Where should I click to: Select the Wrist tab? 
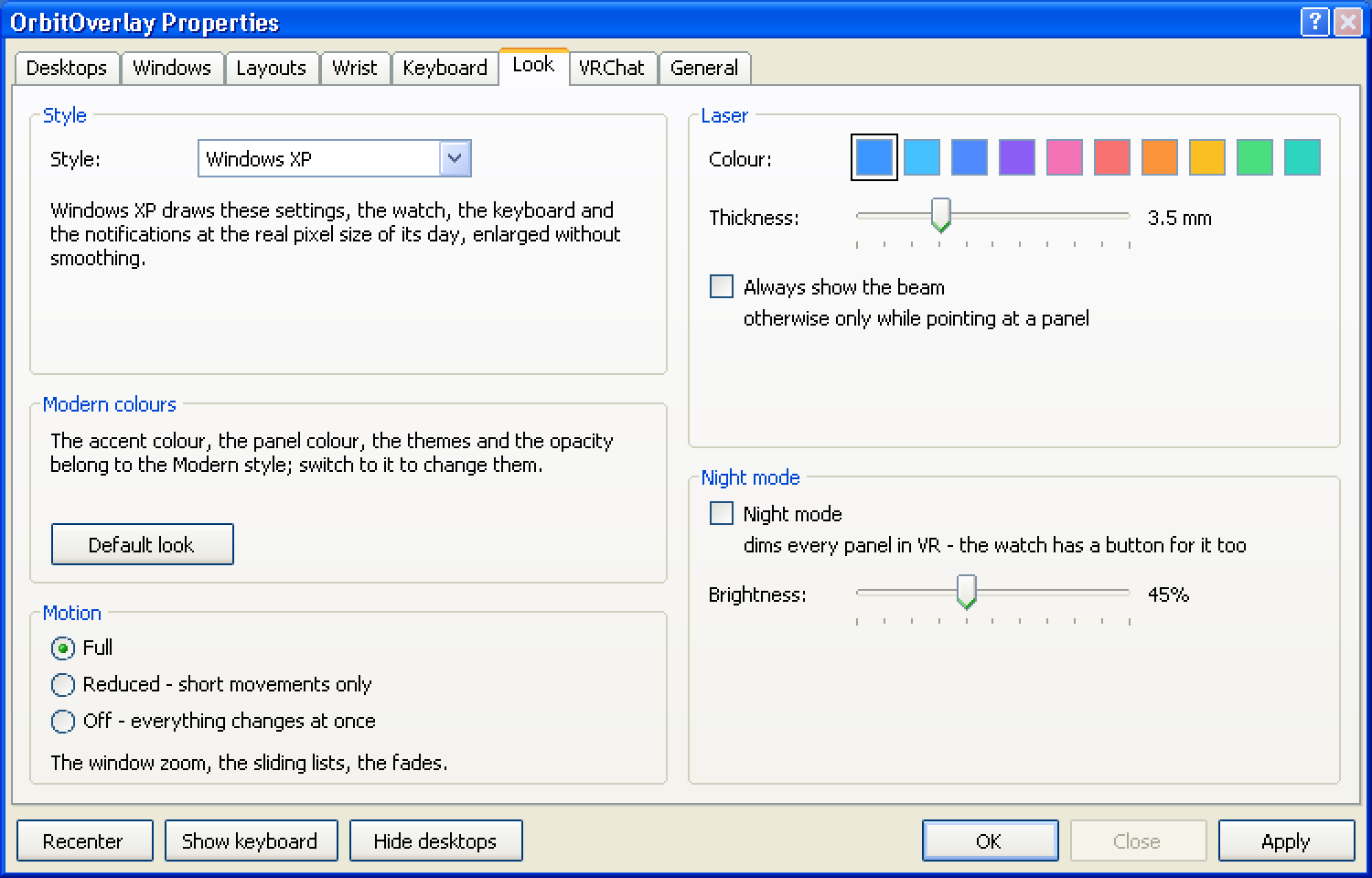point(355,68)
